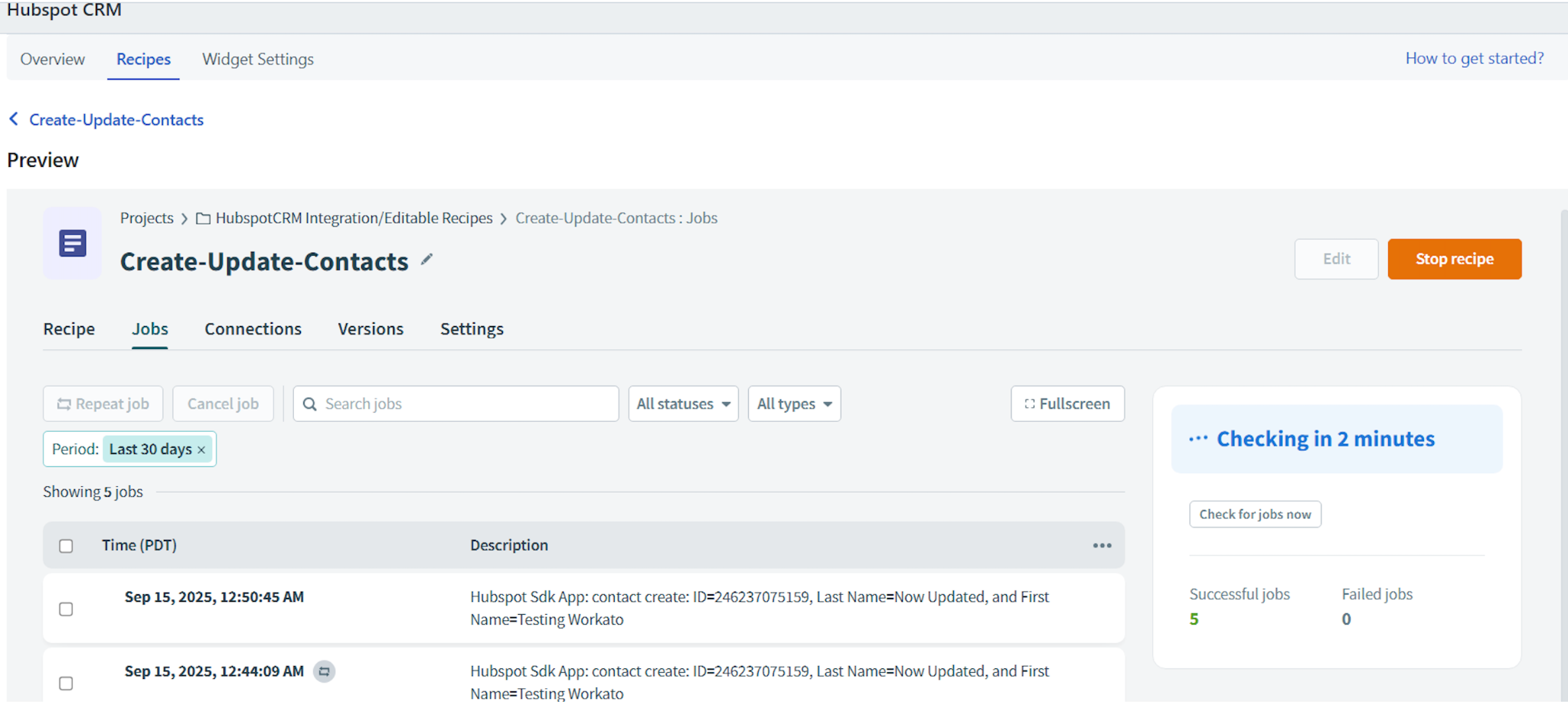
Task: Click the Projects breadcrumb link
Action: tap(147, 218)
